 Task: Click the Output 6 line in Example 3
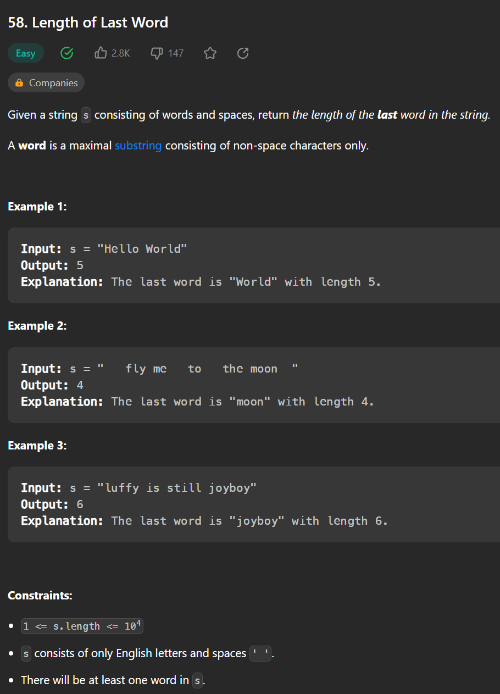(52, 505)
